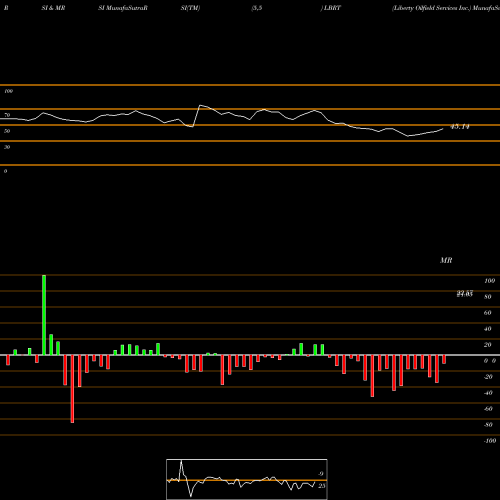Click the -40 axis label in MR panel
The height and width of the screenshot is (500, 500).
[x=488, y=393]
